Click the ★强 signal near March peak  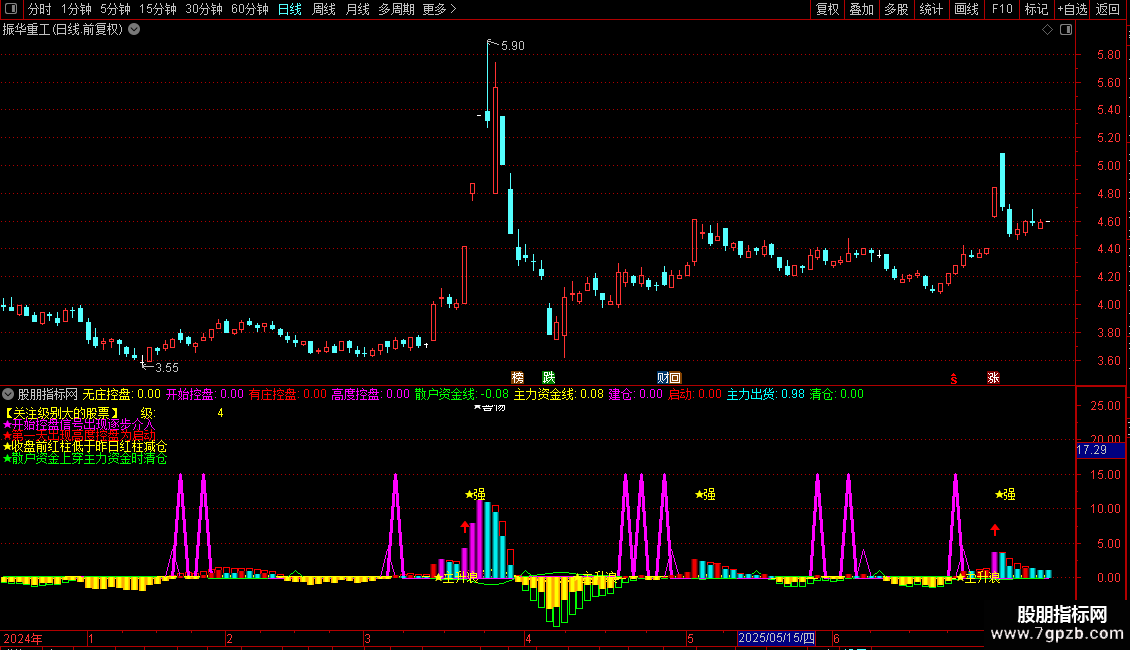475,494
